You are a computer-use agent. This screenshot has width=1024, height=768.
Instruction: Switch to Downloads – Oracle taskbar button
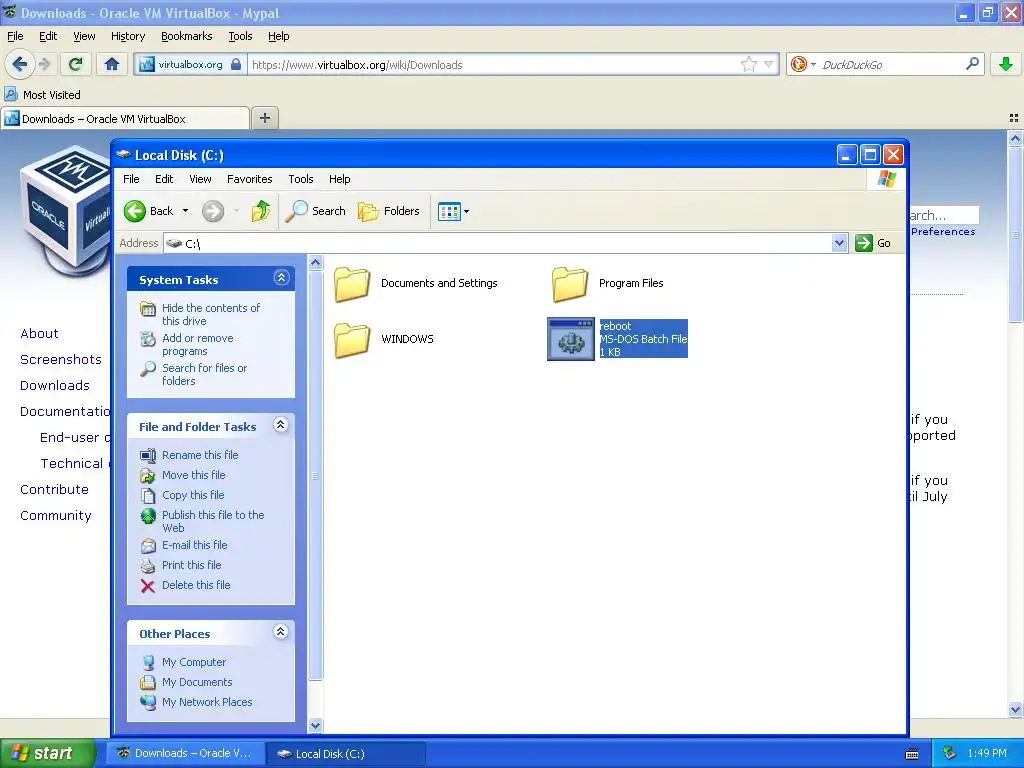(185, 754)
